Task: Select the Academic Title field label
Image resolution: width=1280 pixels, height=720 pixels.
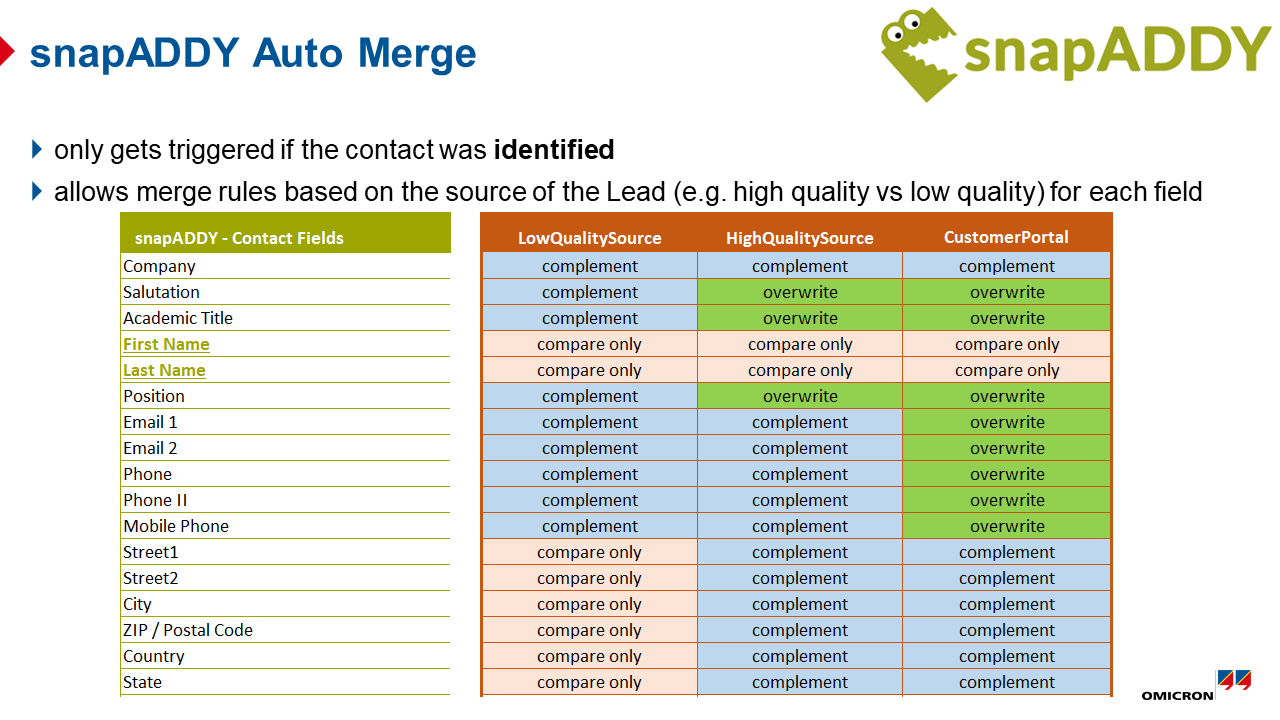Action: 178,318
